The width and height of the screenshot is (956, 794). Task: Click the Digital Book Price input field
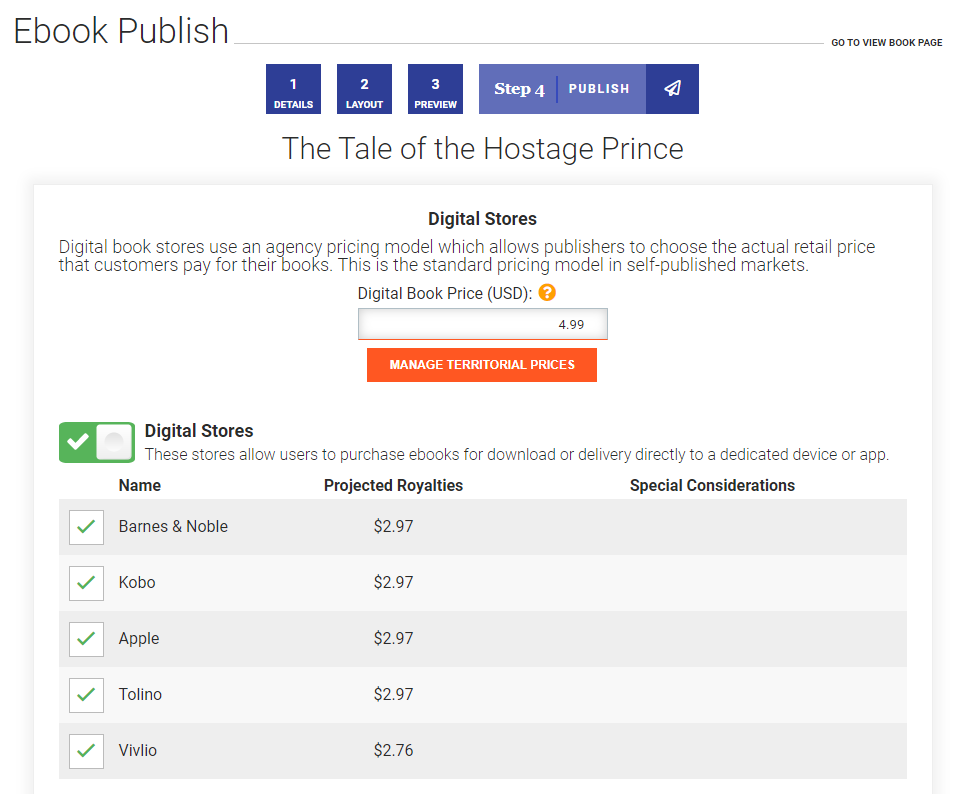(x=482, y=324)
